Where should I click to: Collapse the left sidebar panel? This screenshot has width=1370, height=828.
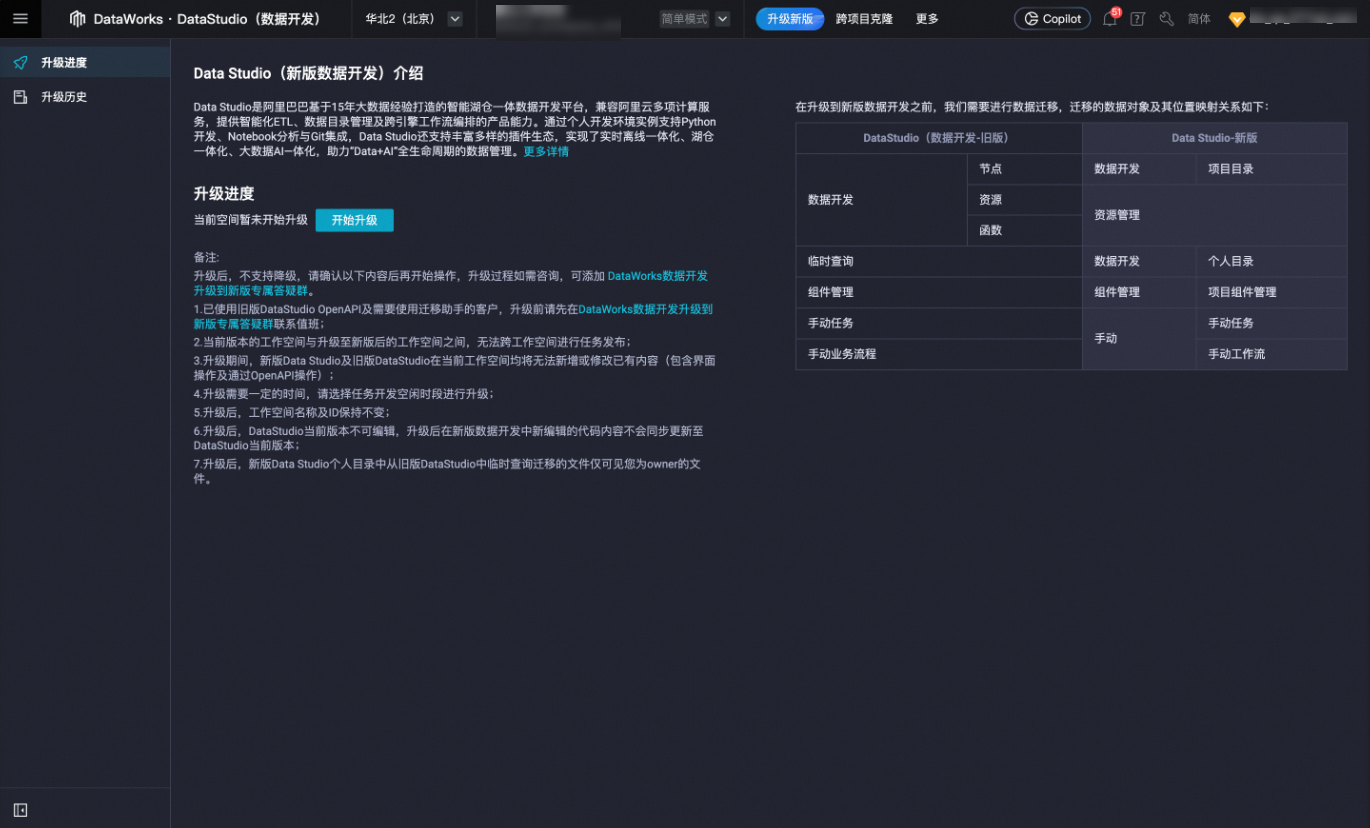(20, 809)
